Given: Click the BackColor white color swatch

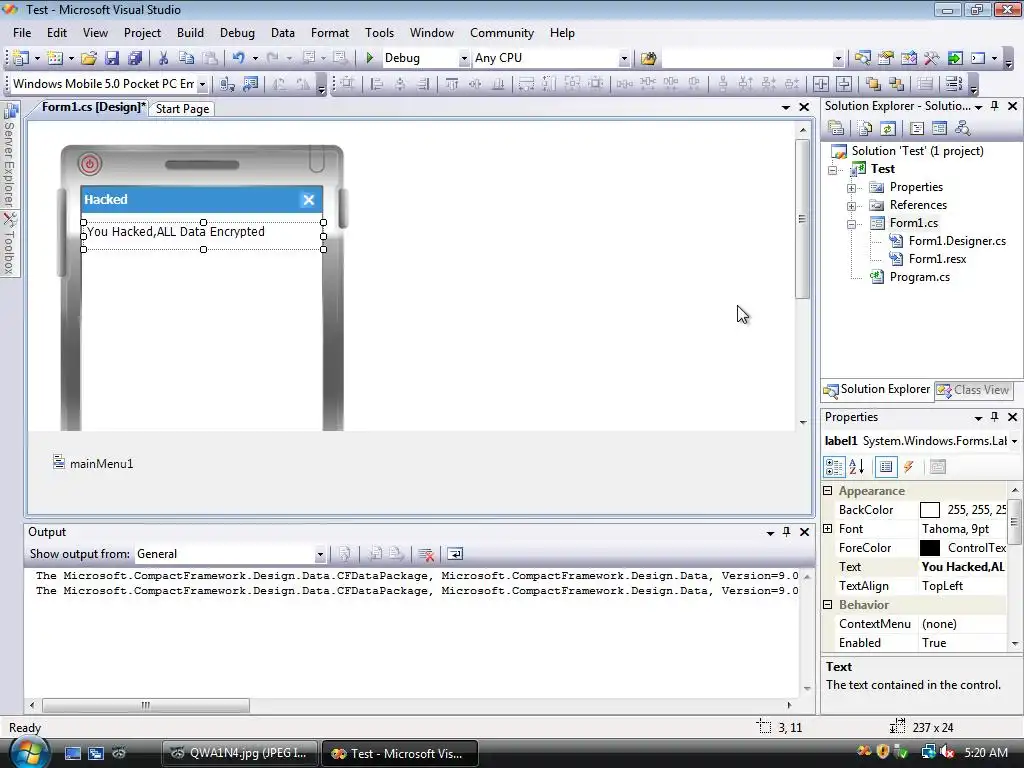Looking at the screenshot, I should tap(929, 510).
